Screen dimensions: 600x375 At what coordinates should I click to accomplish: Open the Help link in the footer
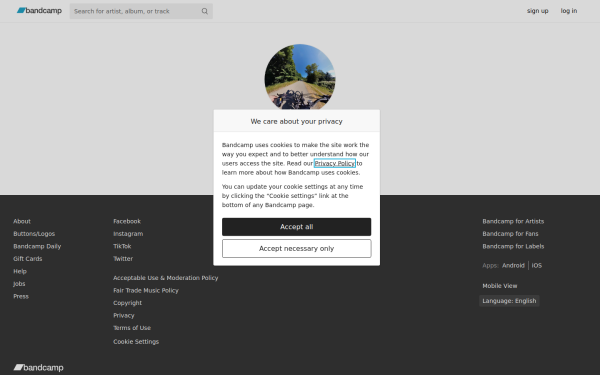(x=20, y=271)
